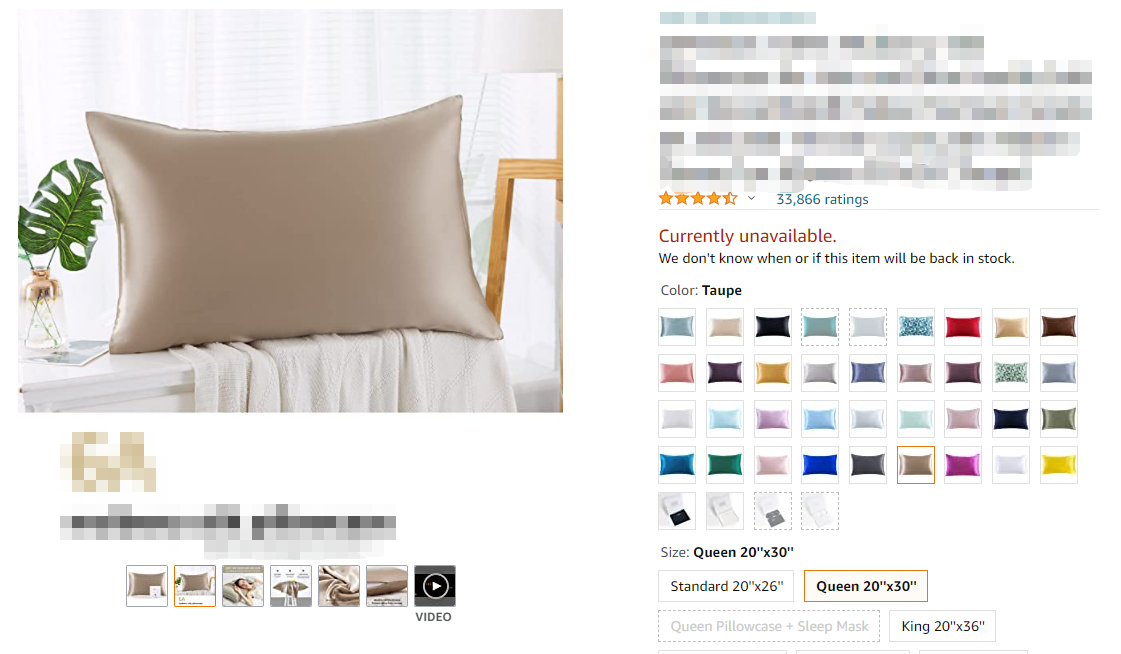
Task: Pick the yellow pillowcase color option
Action: coord(1058,465)
